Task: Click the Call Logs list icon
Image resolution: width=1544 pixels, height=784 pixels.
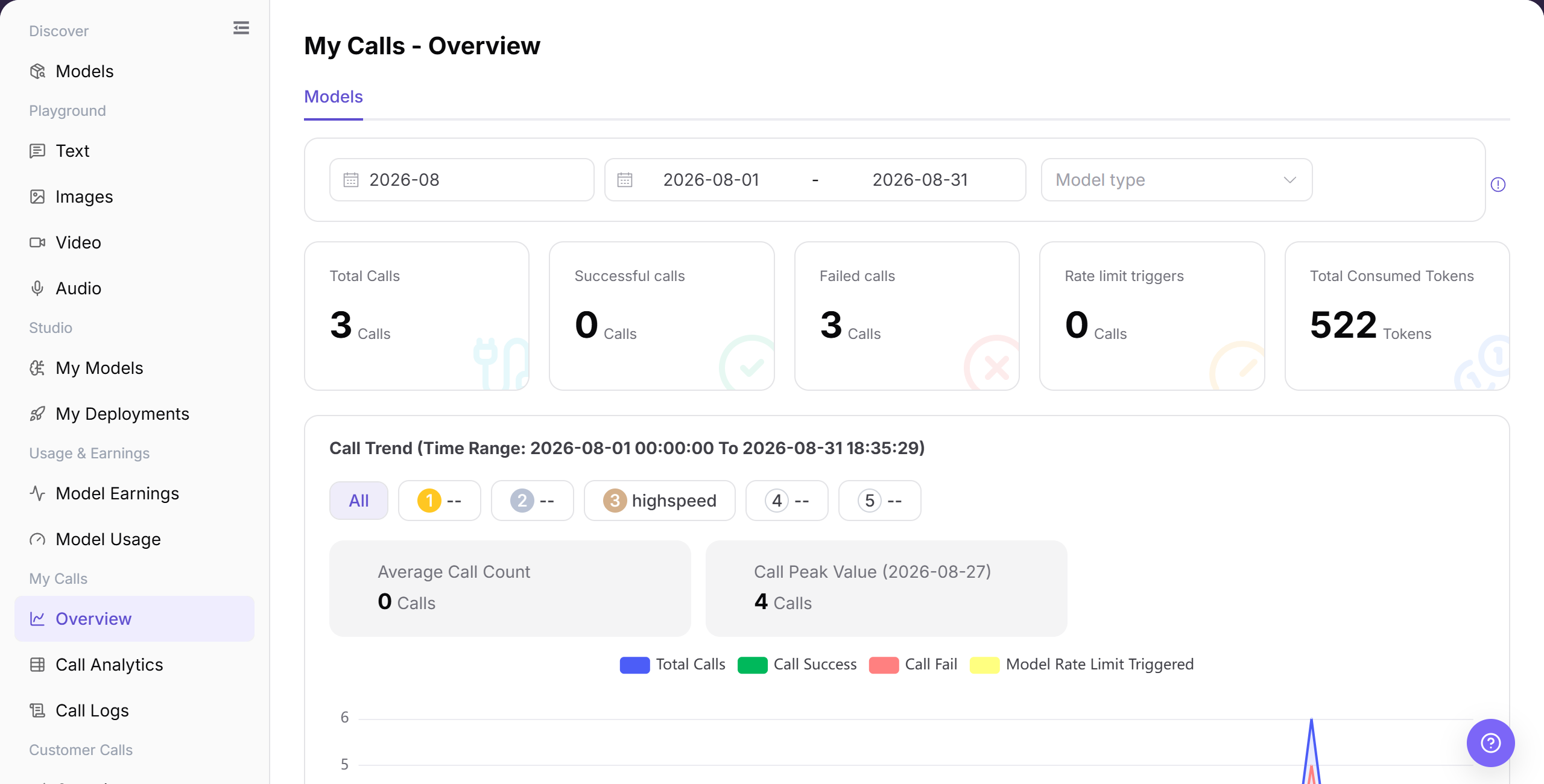Action: pos(37,710)
